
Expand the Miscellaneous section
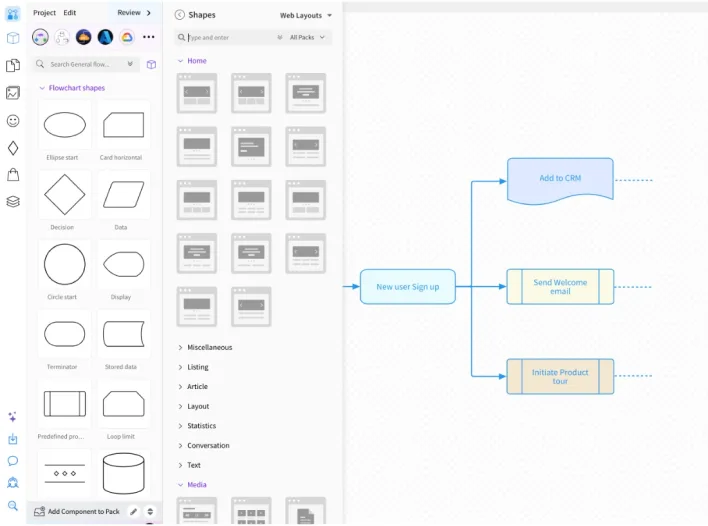[205, 347]
